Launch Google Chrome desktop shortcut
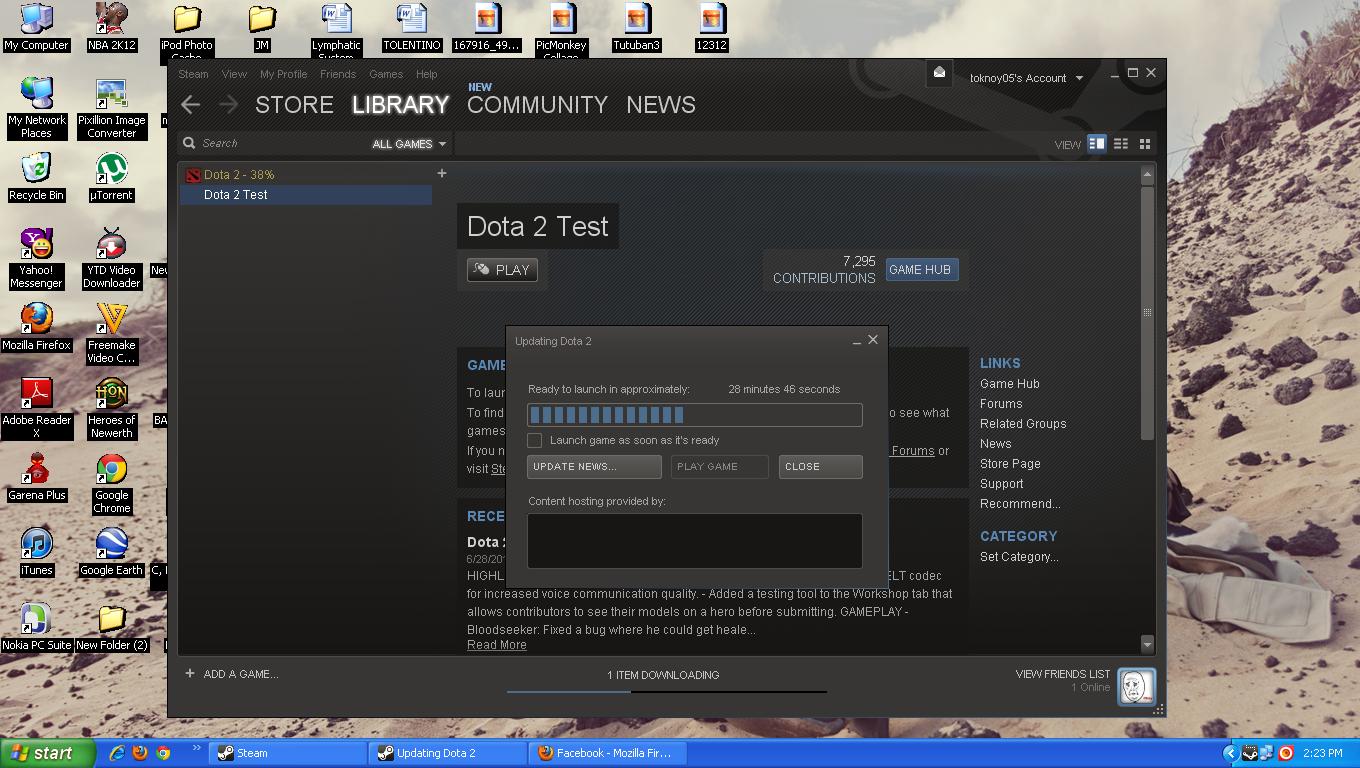The image size is (1360, 768). coord(112,483)
